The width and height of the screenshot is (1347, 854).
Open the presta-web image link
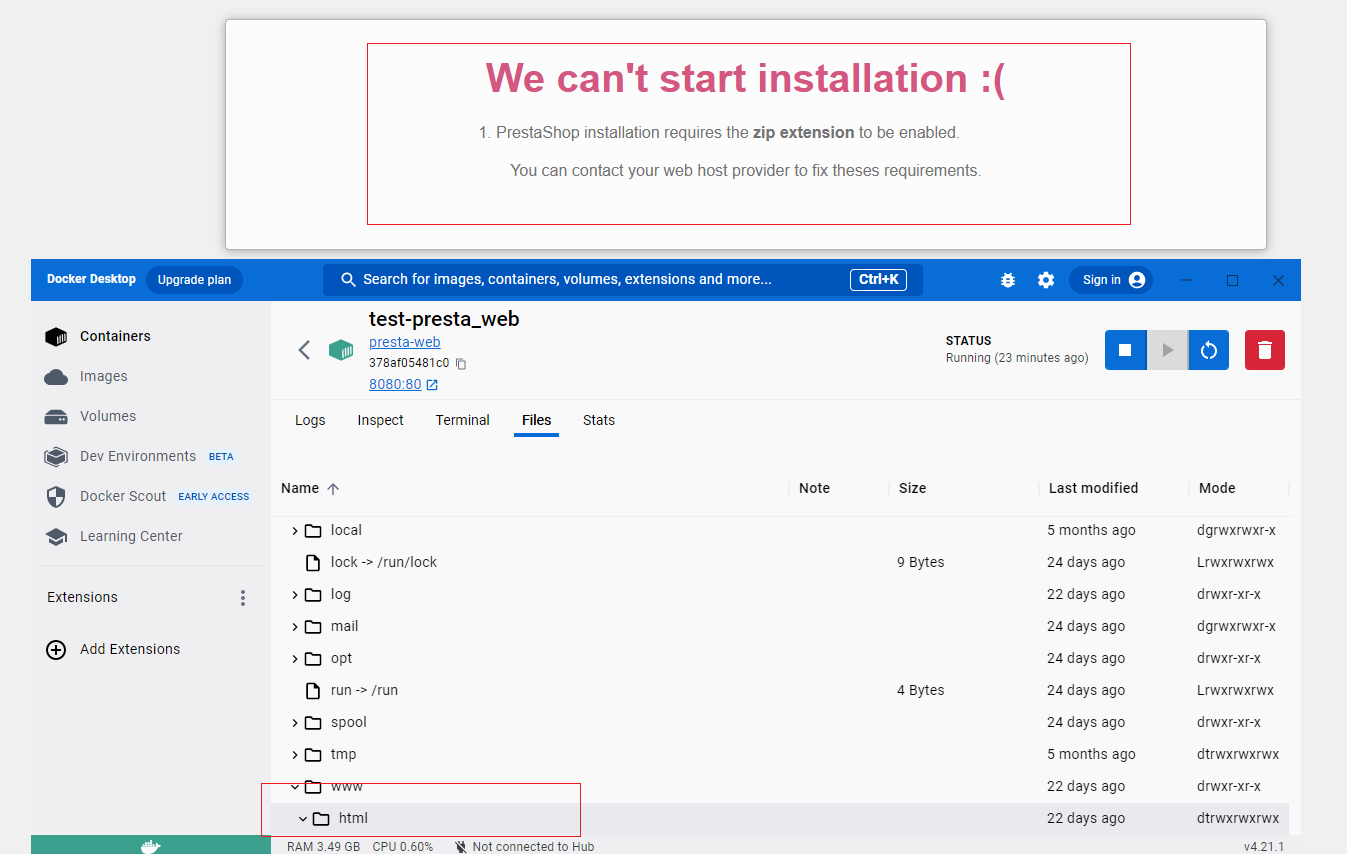point(404,342)
